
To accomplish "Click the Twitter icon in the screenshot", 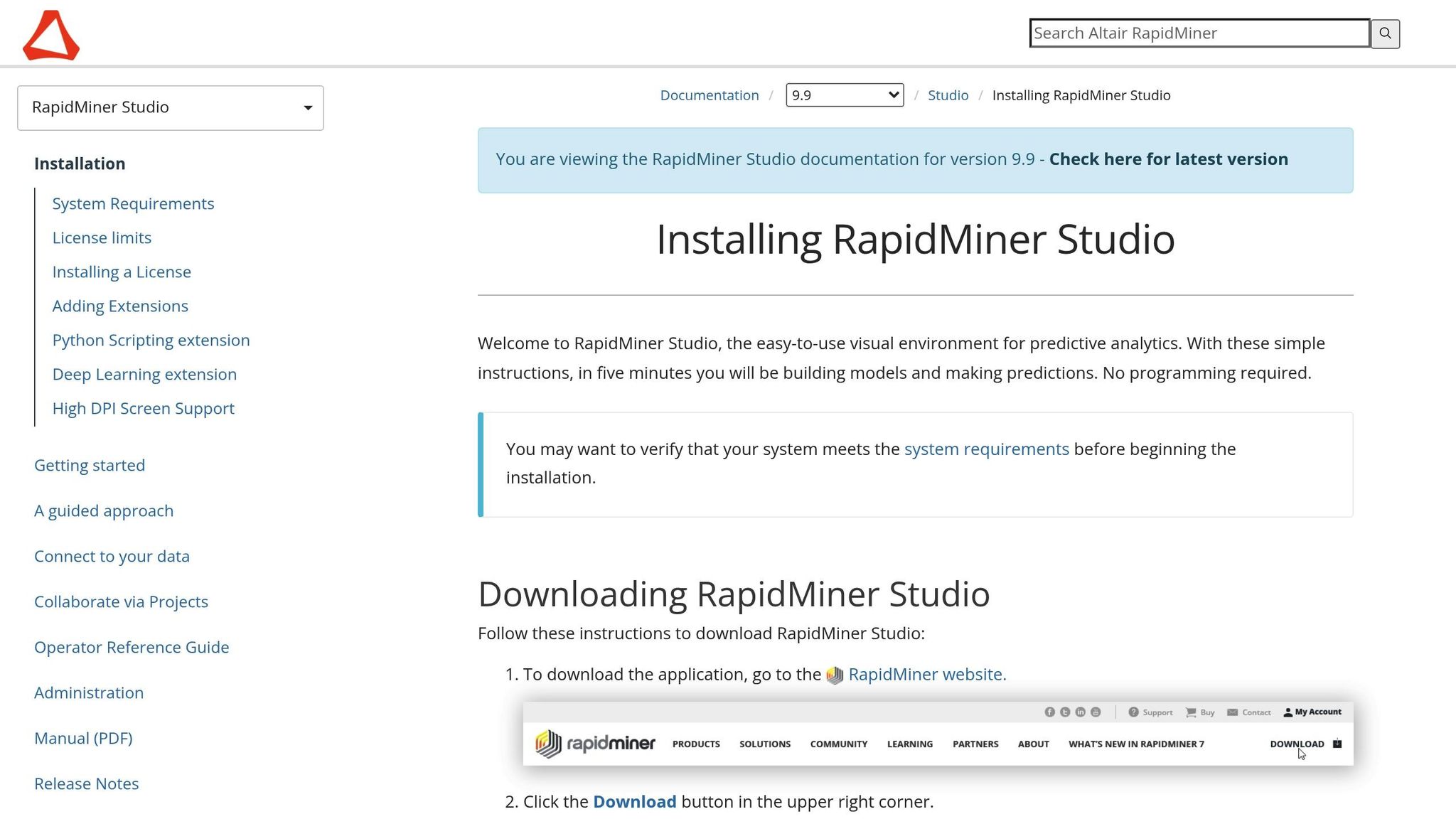I will 1065,712.
